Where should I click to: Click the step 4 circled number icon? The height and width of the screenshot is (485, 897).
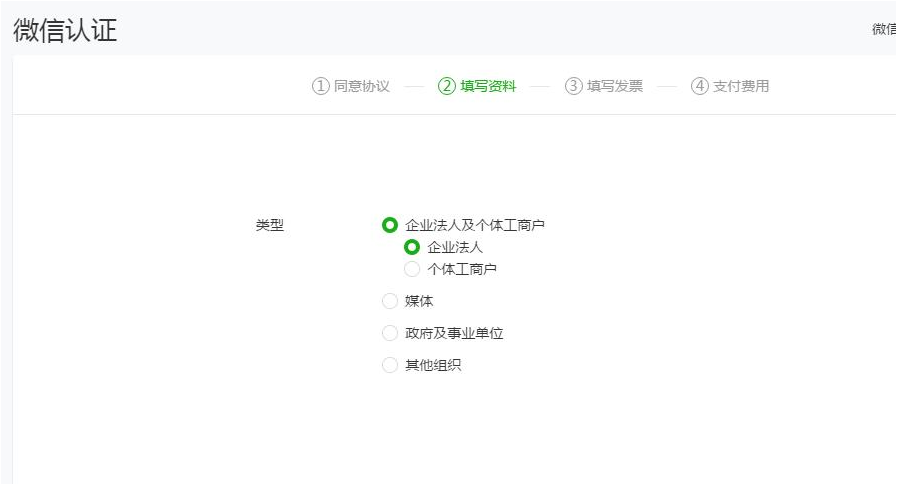[700, 86]
